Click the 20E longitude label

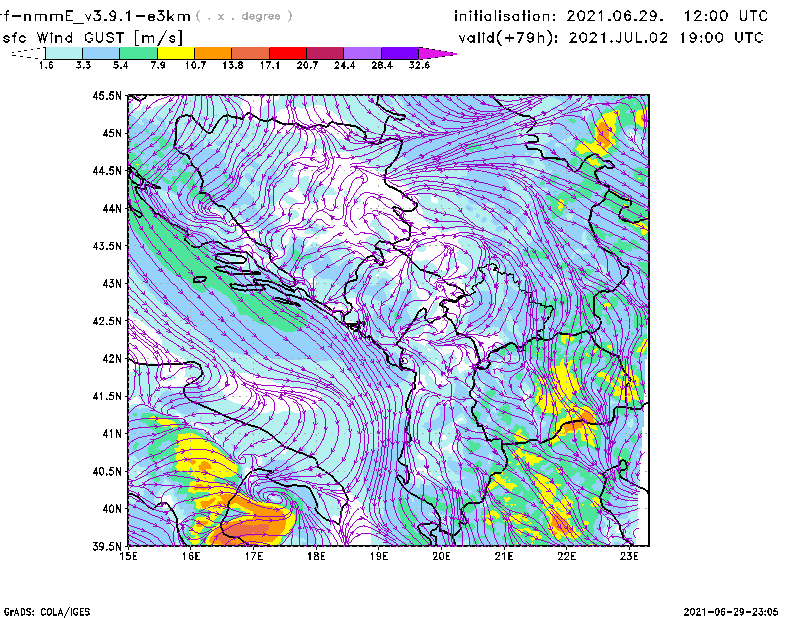coord(441,556)
